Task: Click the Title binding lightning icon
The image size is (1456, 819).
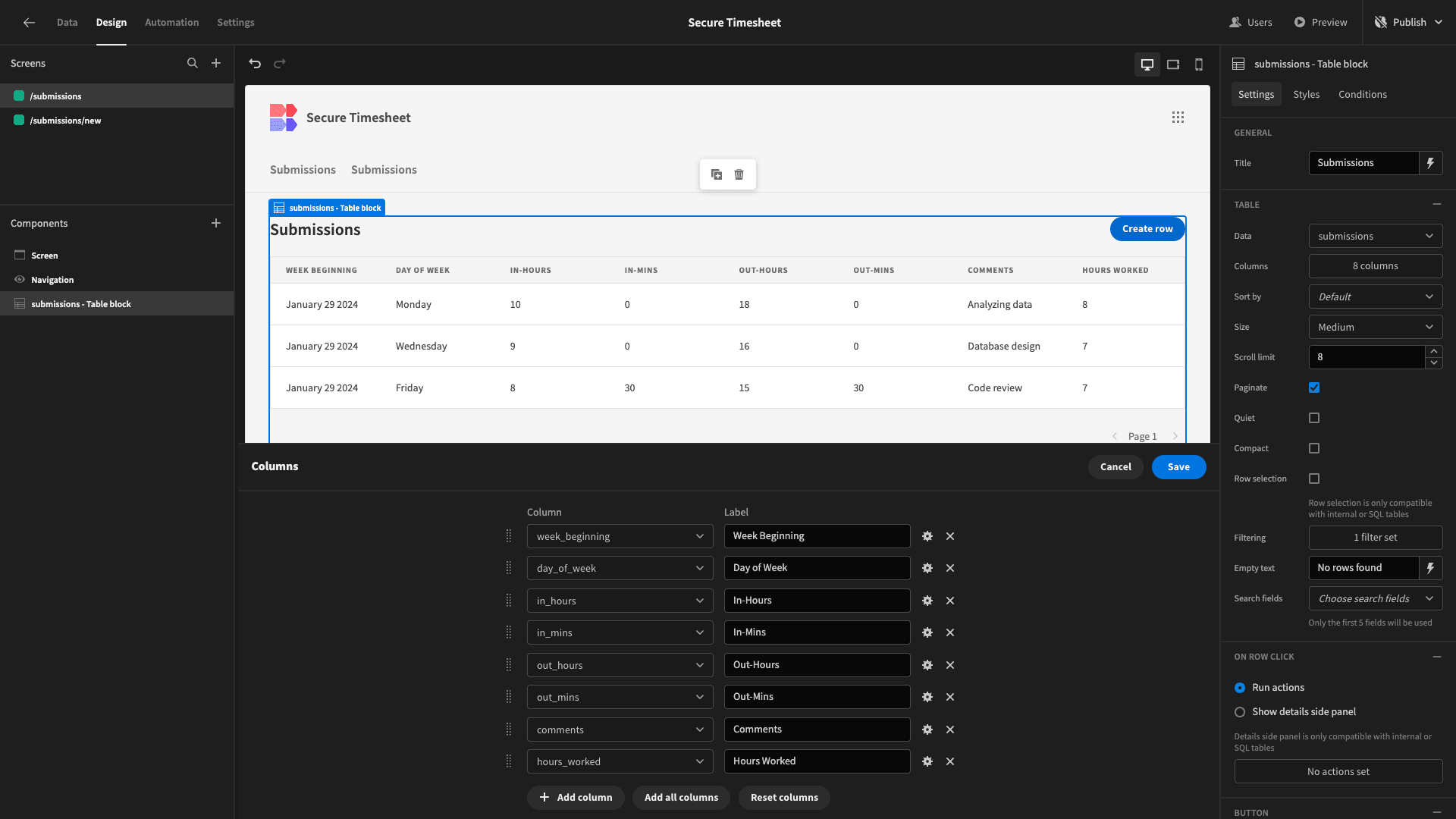Action: (x=1431, y=163)
